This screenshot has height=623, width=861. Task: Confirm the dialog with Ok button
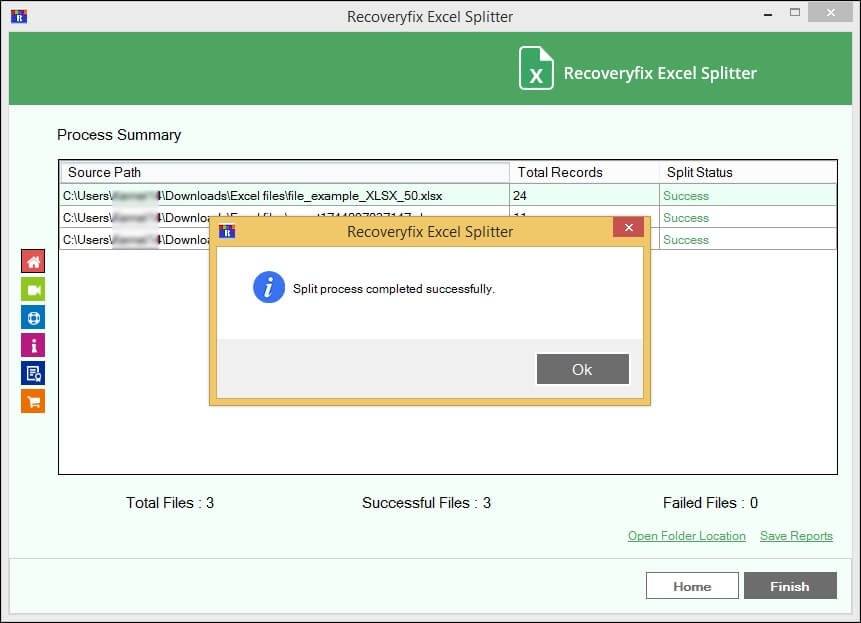coord(583,369)
